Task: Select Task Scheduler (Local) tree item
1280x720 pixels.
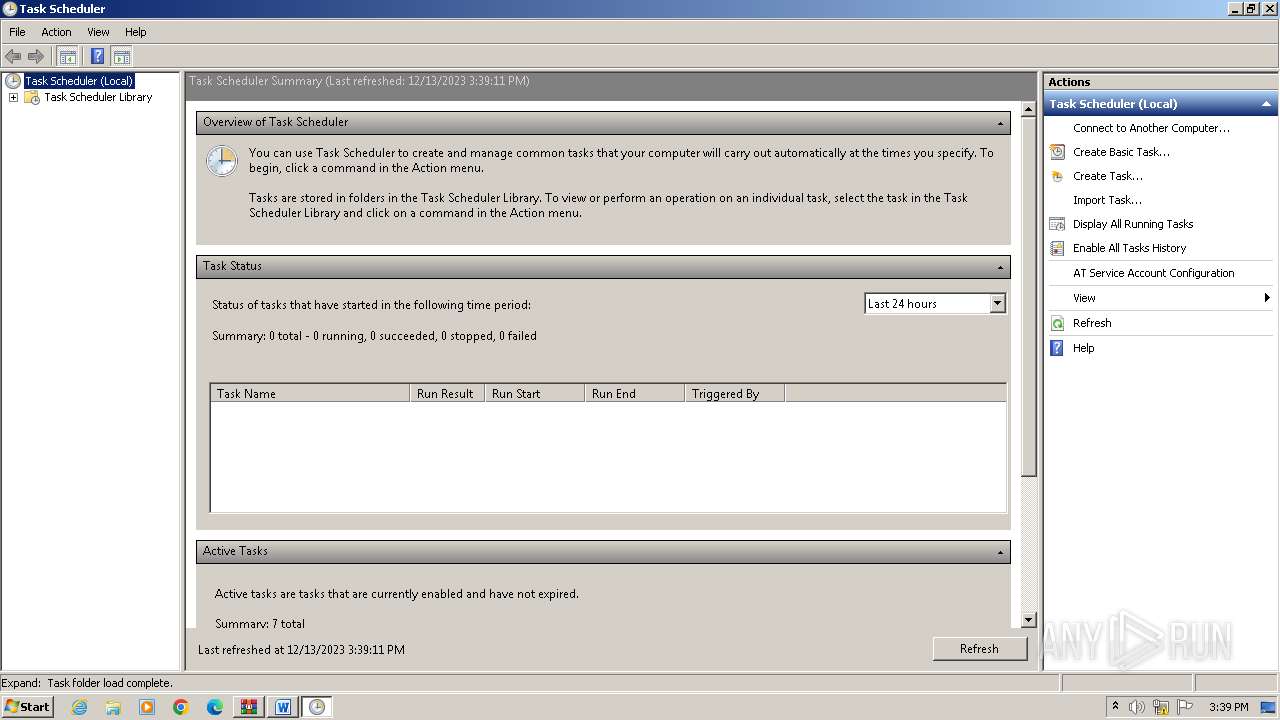Action: point(79,81)
